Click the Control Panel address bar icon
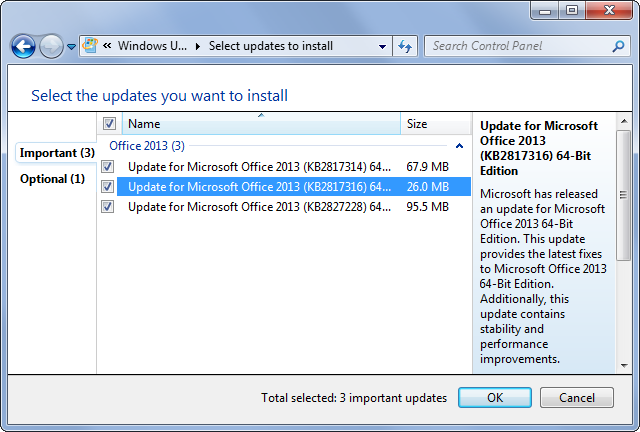The image size is (640, 432). click(90, 46)
